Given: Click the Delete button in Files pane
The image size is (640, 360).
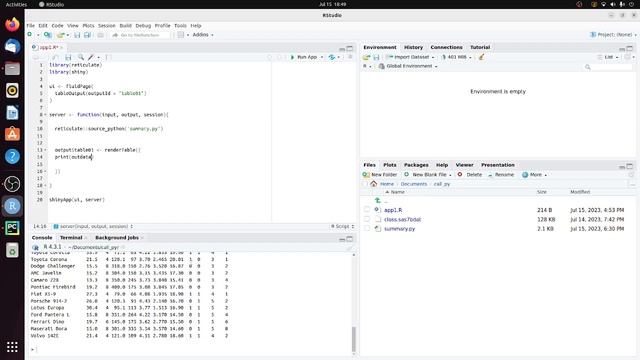Looking at the screenshot, I should [x=470, y=175].
